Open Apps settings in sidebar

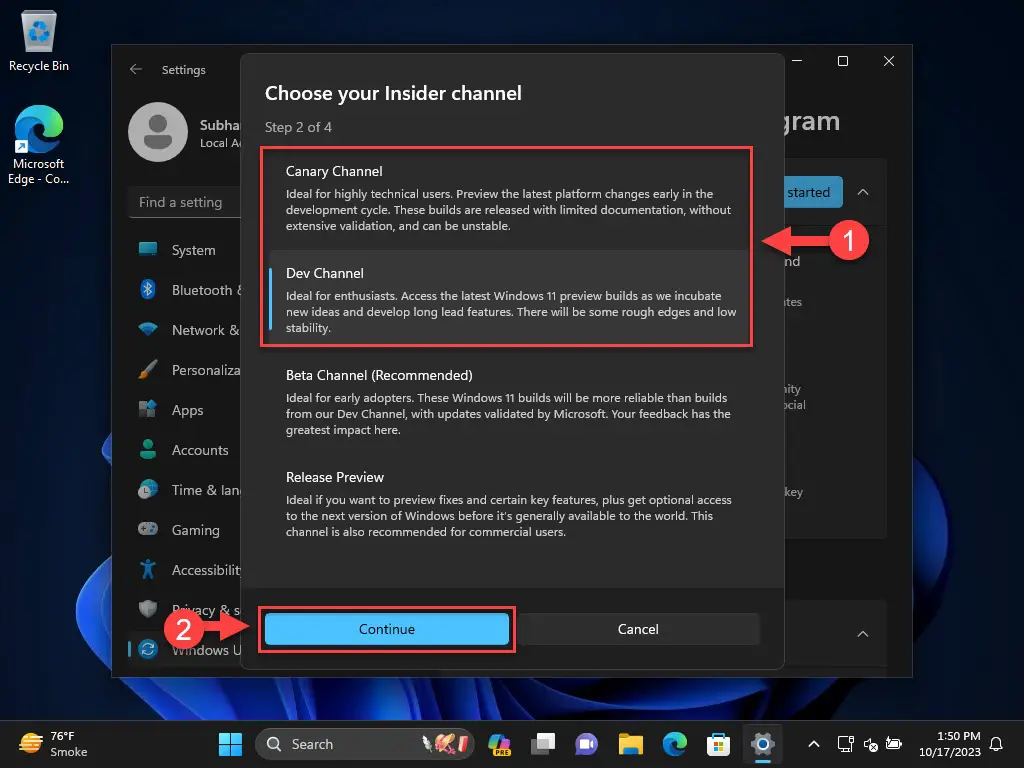click(x=186, y=410)
